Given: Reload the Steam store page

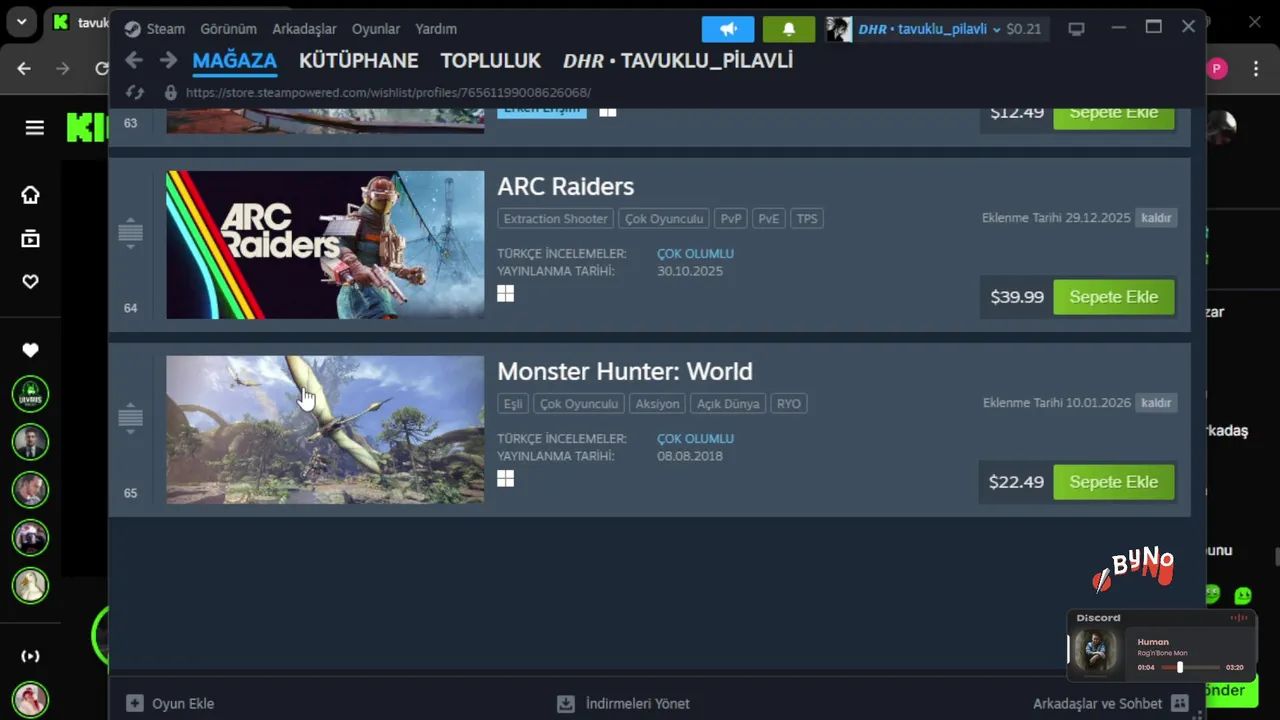Looking at the screenshot, I should point(134,92).
